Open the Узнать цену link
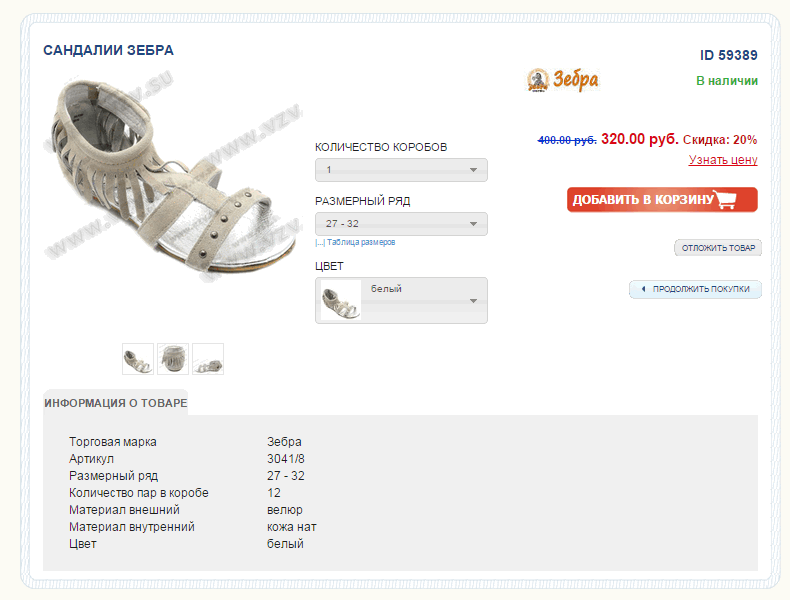 point(722,160)
